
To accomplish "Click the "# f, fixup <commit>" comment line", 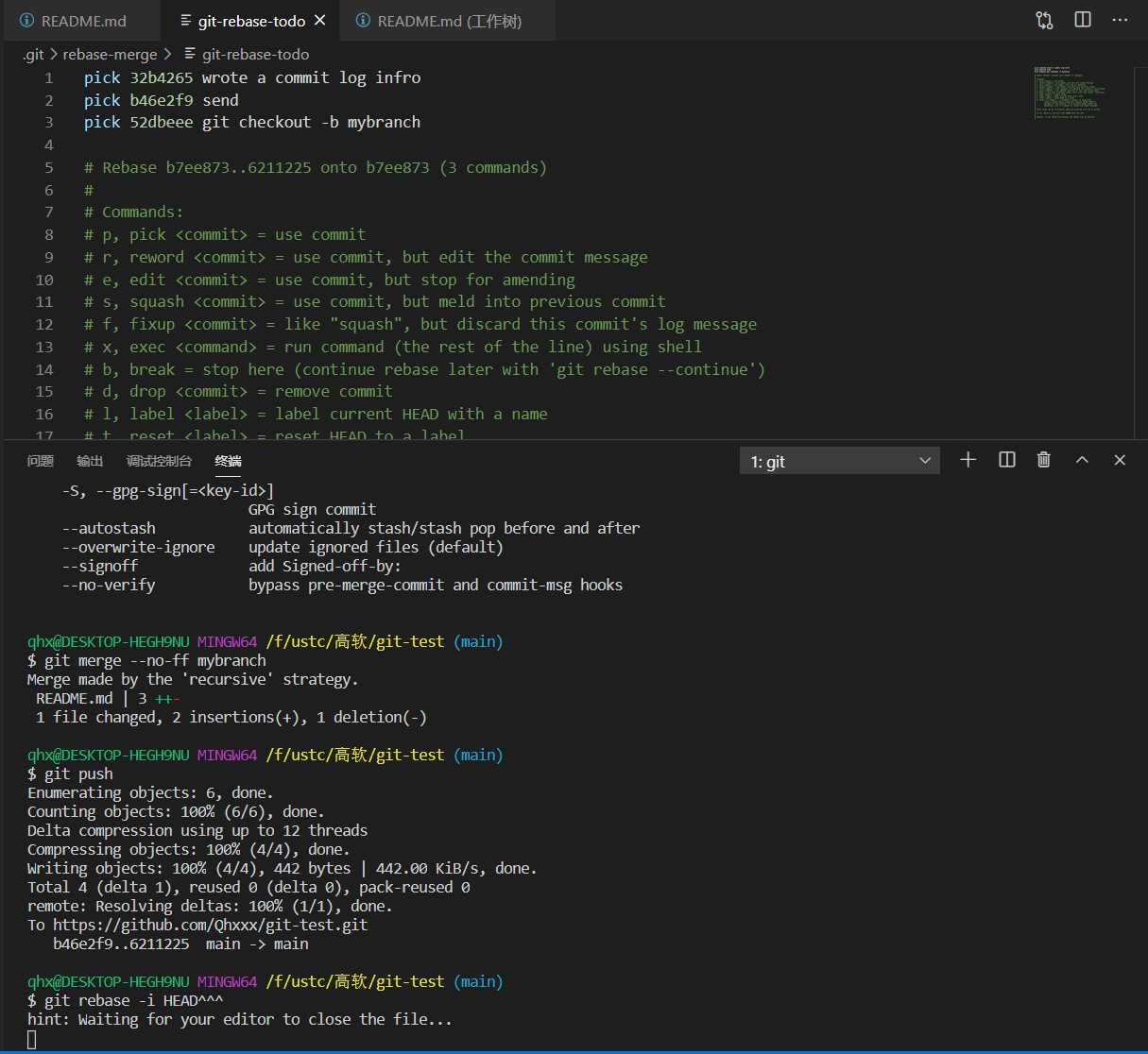I will pos(420,324).
